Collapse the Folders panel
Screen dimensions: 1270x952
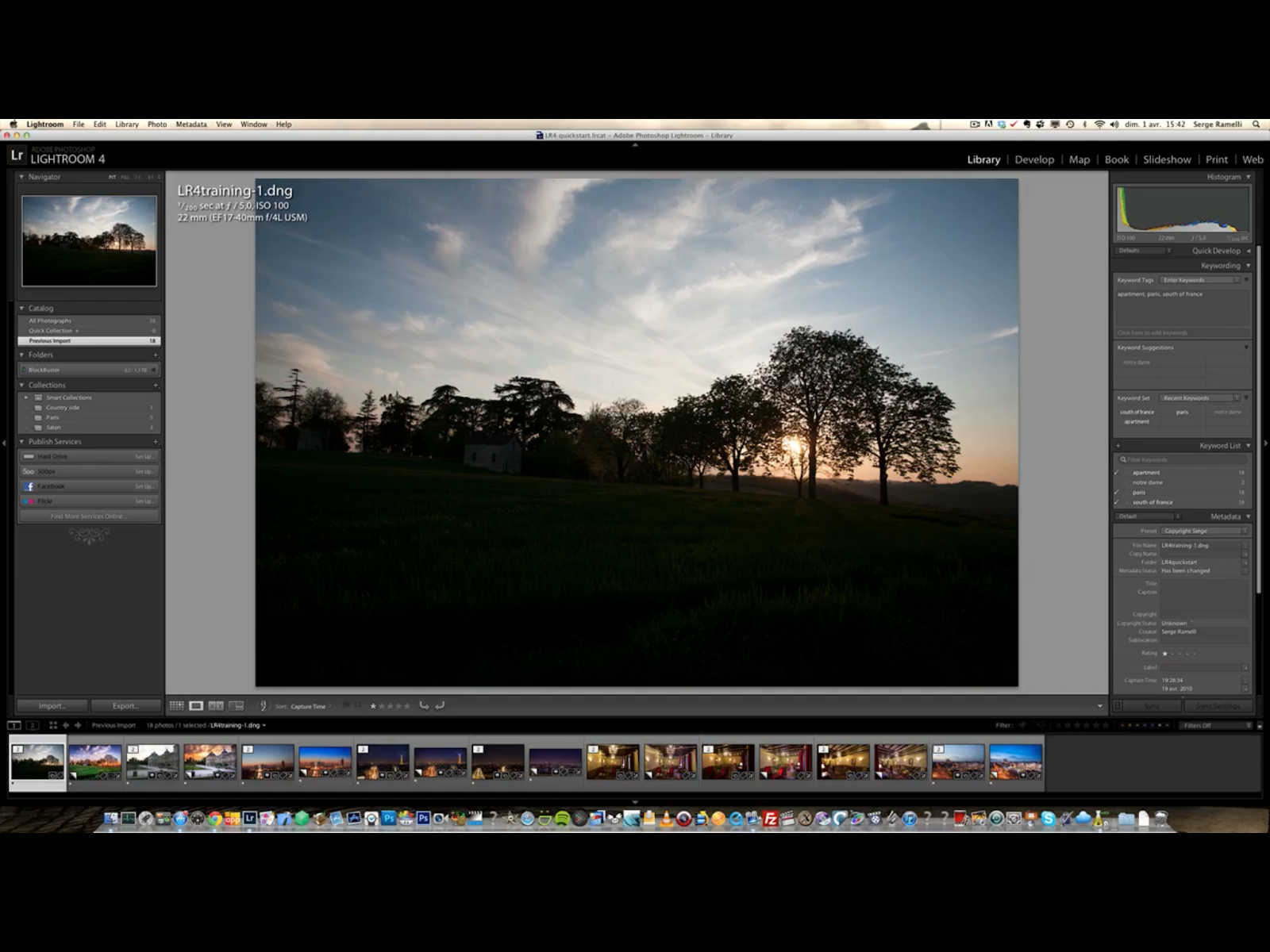[21, 355]
